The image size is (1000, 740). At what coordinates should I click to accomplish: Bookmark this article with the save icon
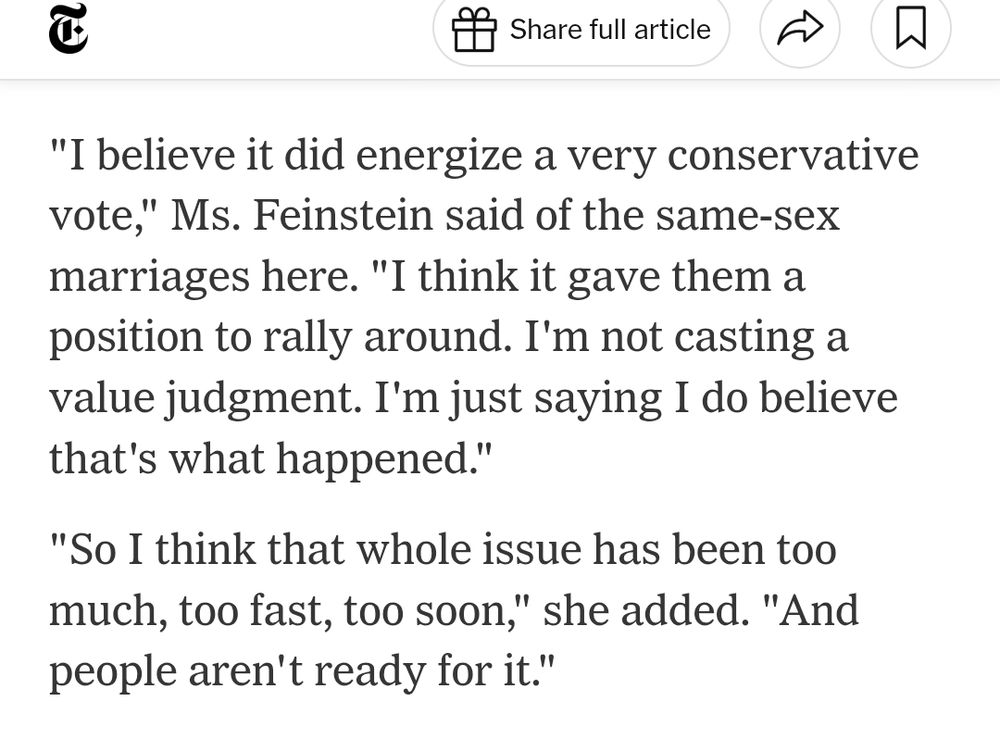pos(910,30)
